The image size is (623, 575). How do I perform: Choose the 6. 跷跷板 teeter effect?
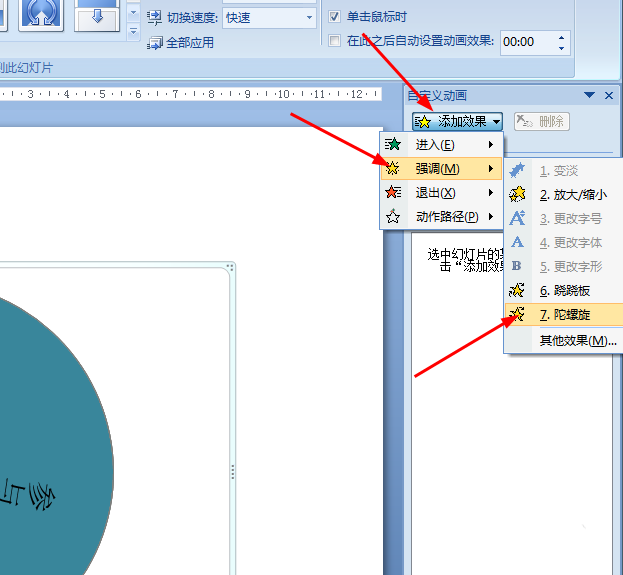pos(564,290)
